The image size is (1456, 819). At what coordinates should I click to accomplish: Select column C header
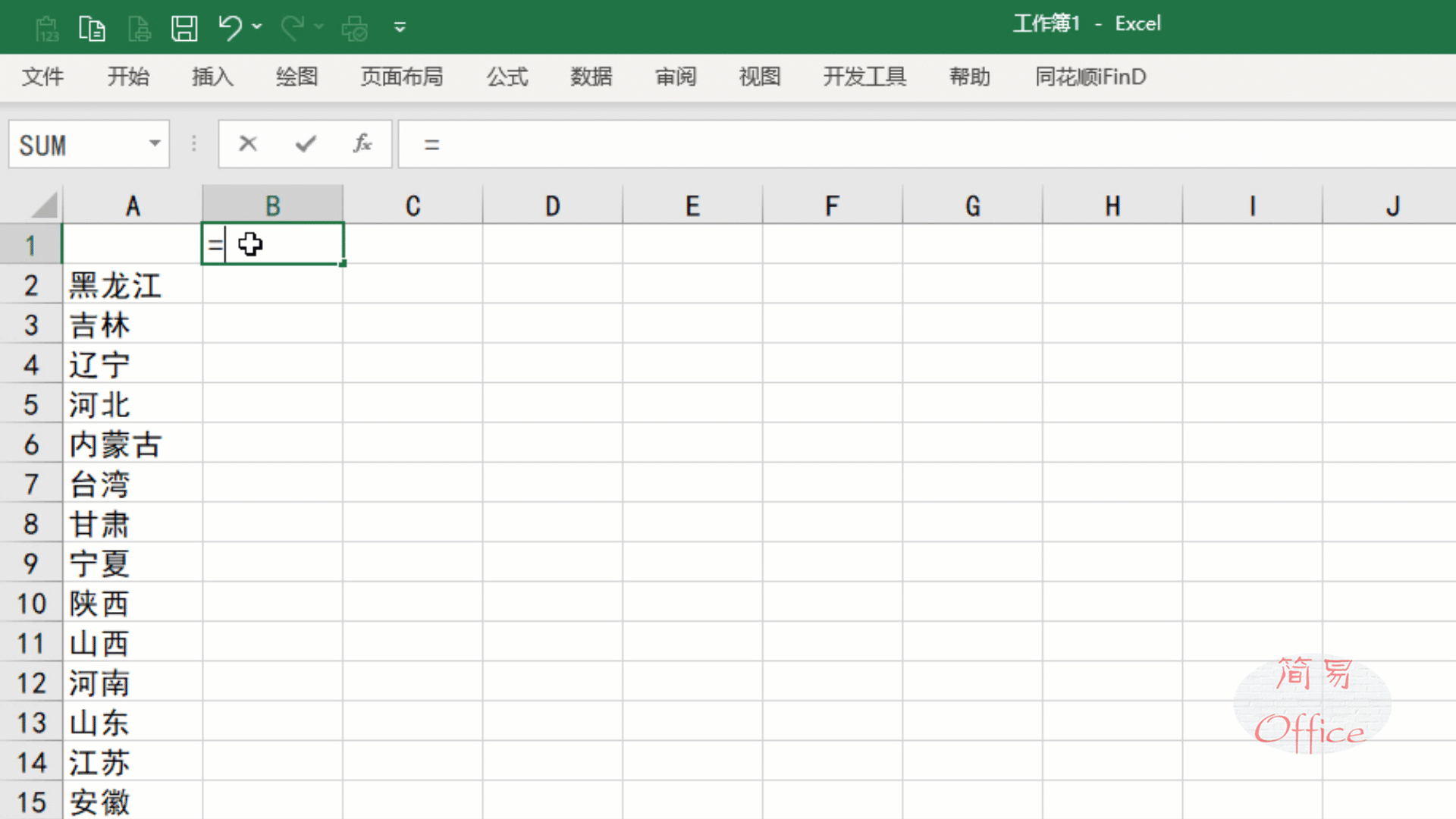413,206
